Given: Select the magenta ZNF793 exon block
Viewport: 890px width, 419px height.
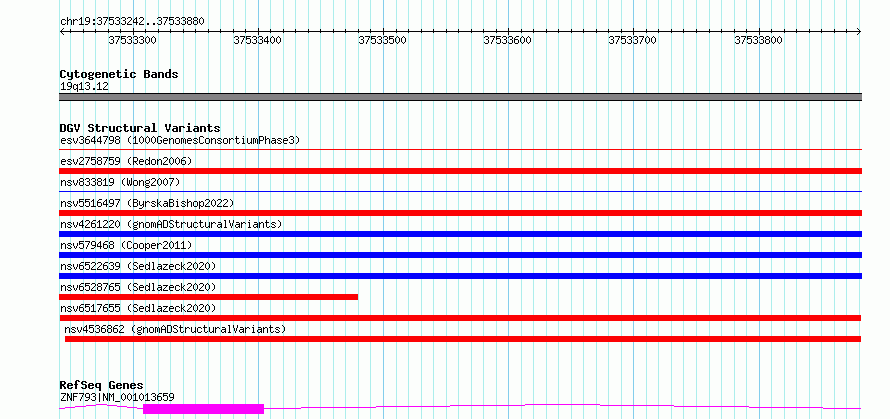Looking at the screenshot, I should pyautogui.click(x=204, y=409).
